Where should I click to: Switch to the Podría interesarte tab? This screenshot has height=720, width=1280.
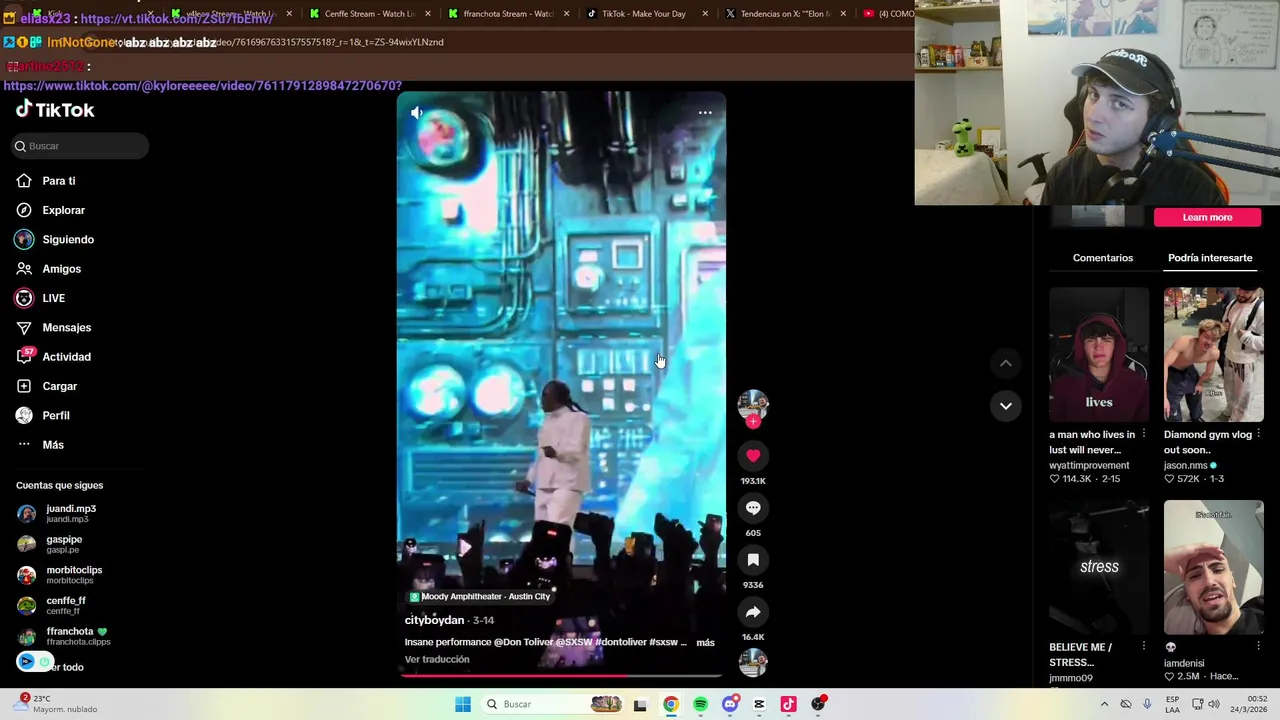(1210, 258)
